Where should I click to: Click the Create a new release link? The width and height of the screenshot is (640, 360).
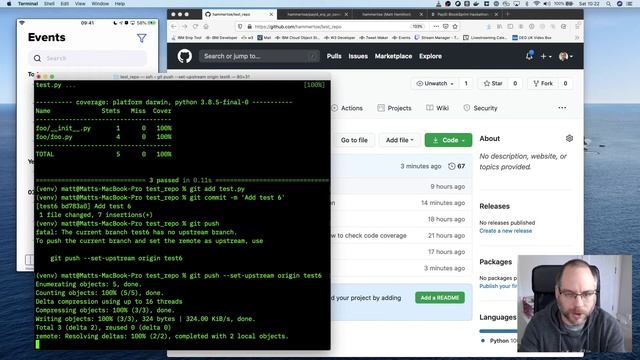point(505,231)
